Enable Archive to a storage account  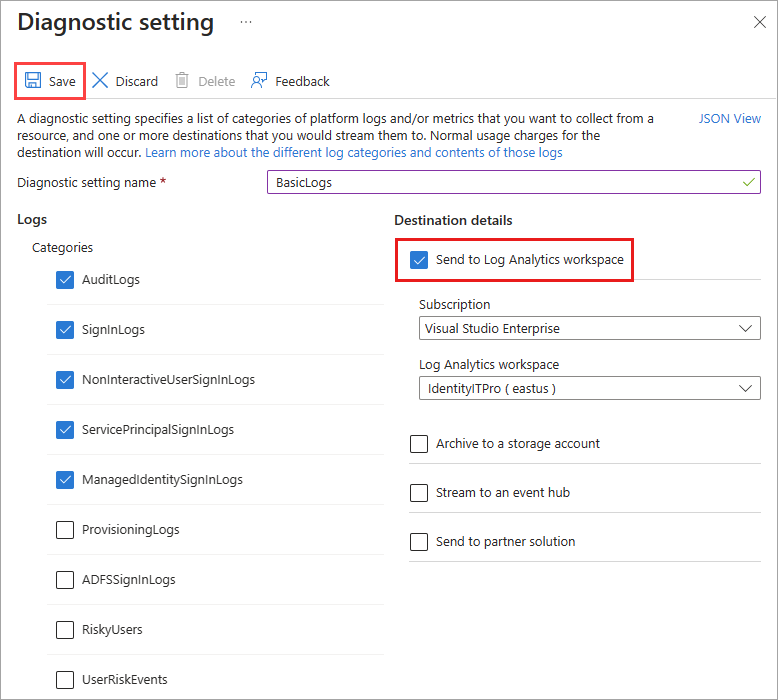tap(420, 444)
